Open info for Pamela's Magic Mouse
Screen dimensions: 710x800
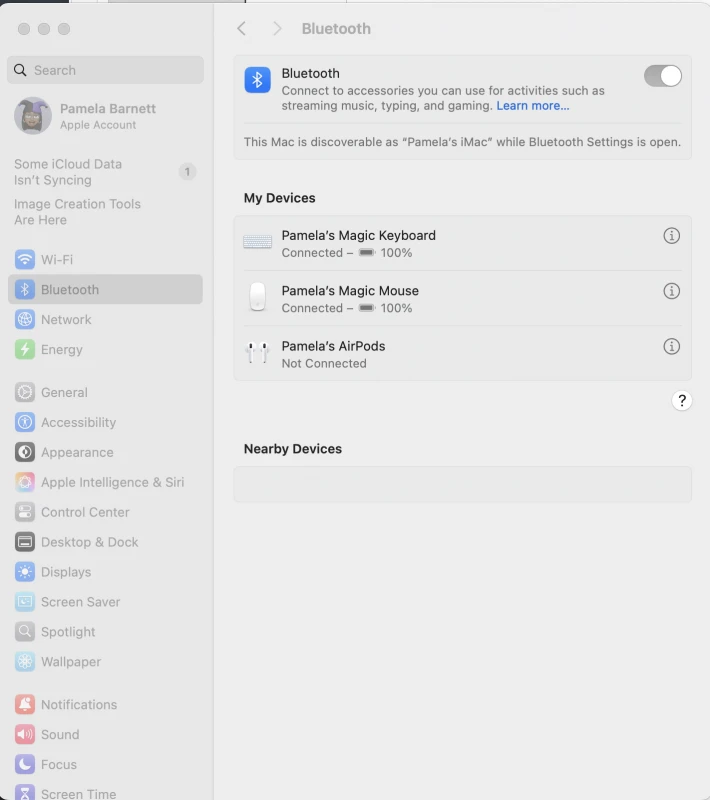click(671, 291)
